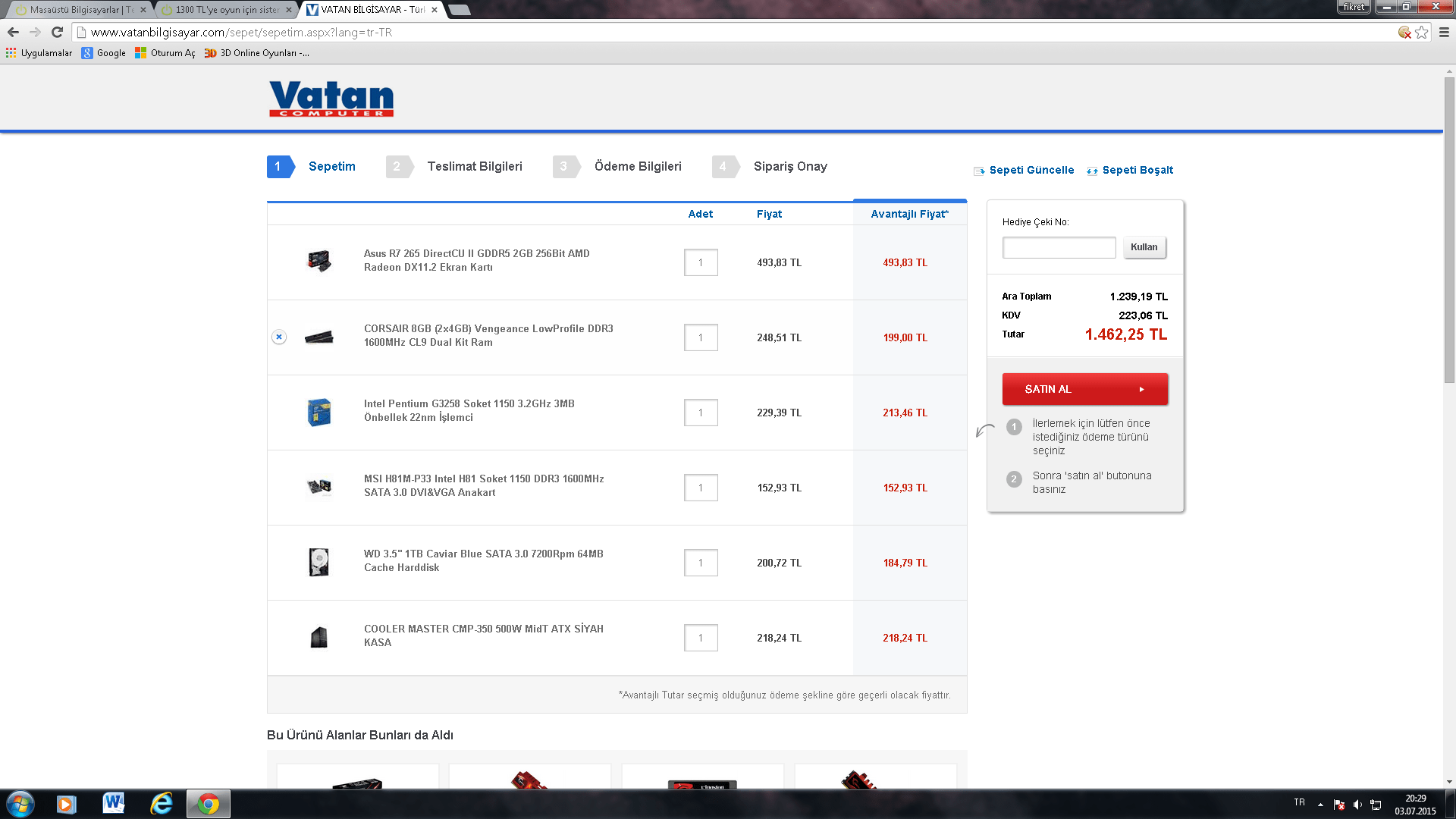The height and width of the screenshot is (819, 1456).
Task: Open Internet Explorer from the taskbar
Action: click(161, 804)
